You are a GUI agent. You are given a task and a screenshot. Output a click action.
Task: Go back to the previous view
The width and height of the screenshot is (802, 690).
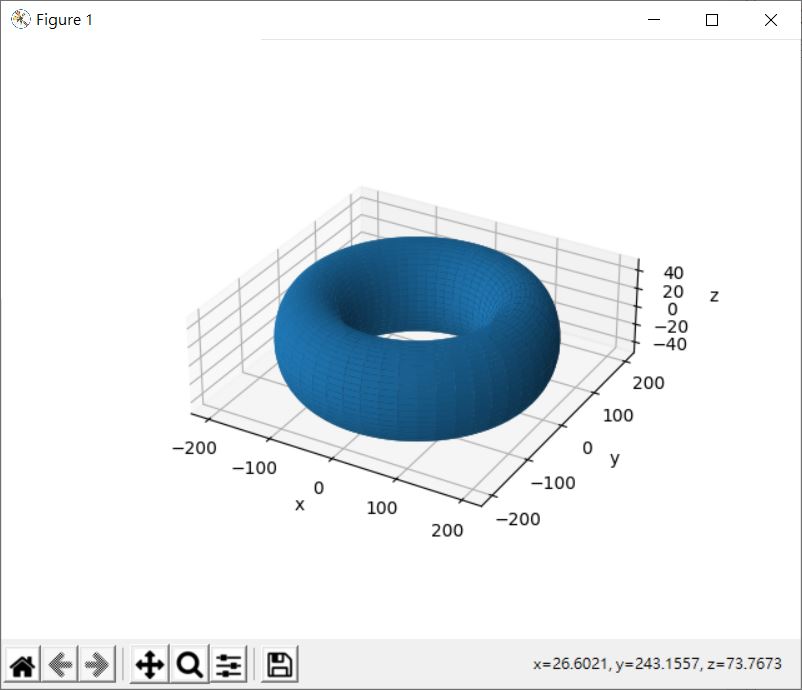coord(59,664)
